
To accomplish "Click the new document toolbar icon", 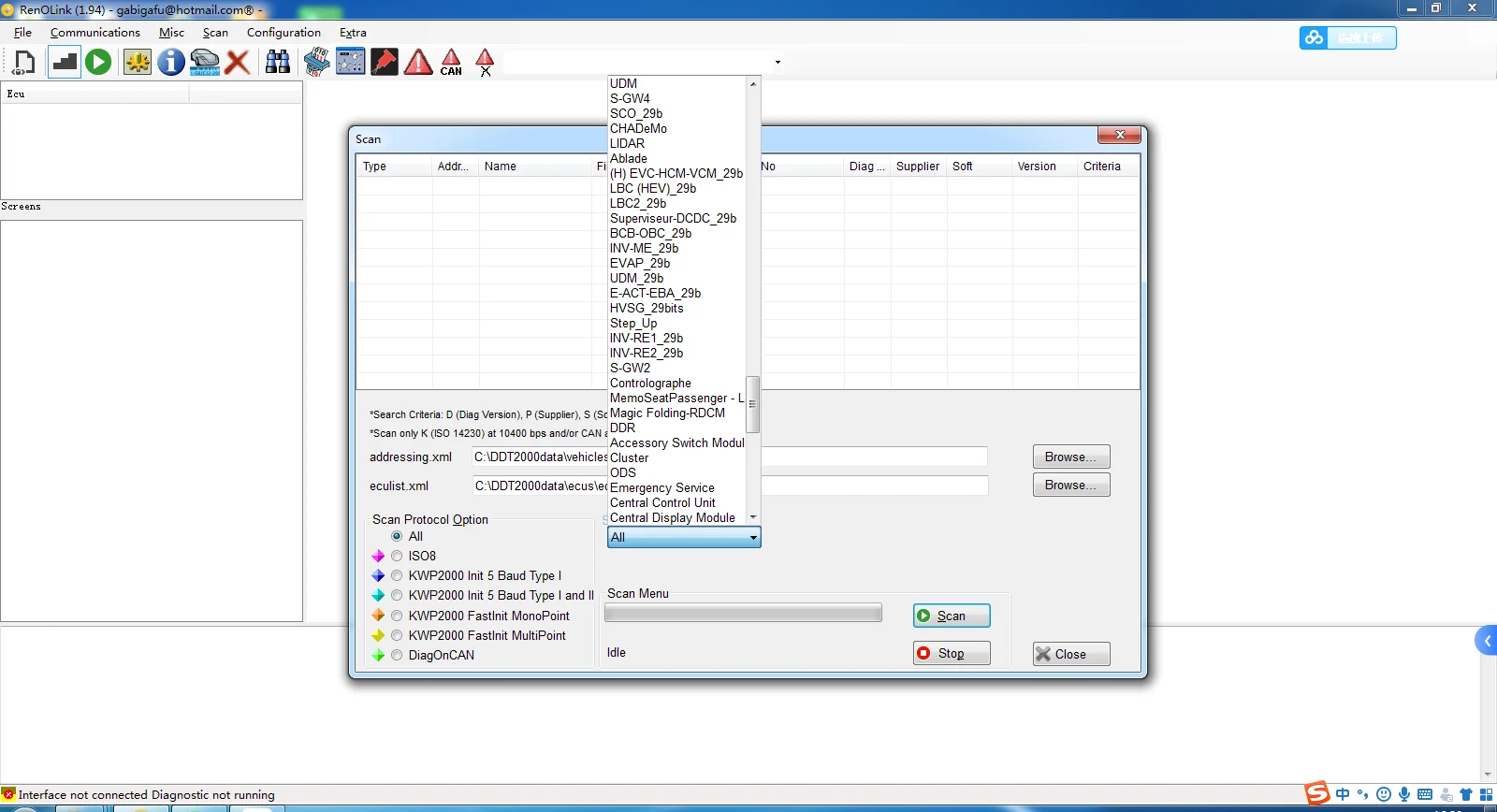I will [24, 63].
